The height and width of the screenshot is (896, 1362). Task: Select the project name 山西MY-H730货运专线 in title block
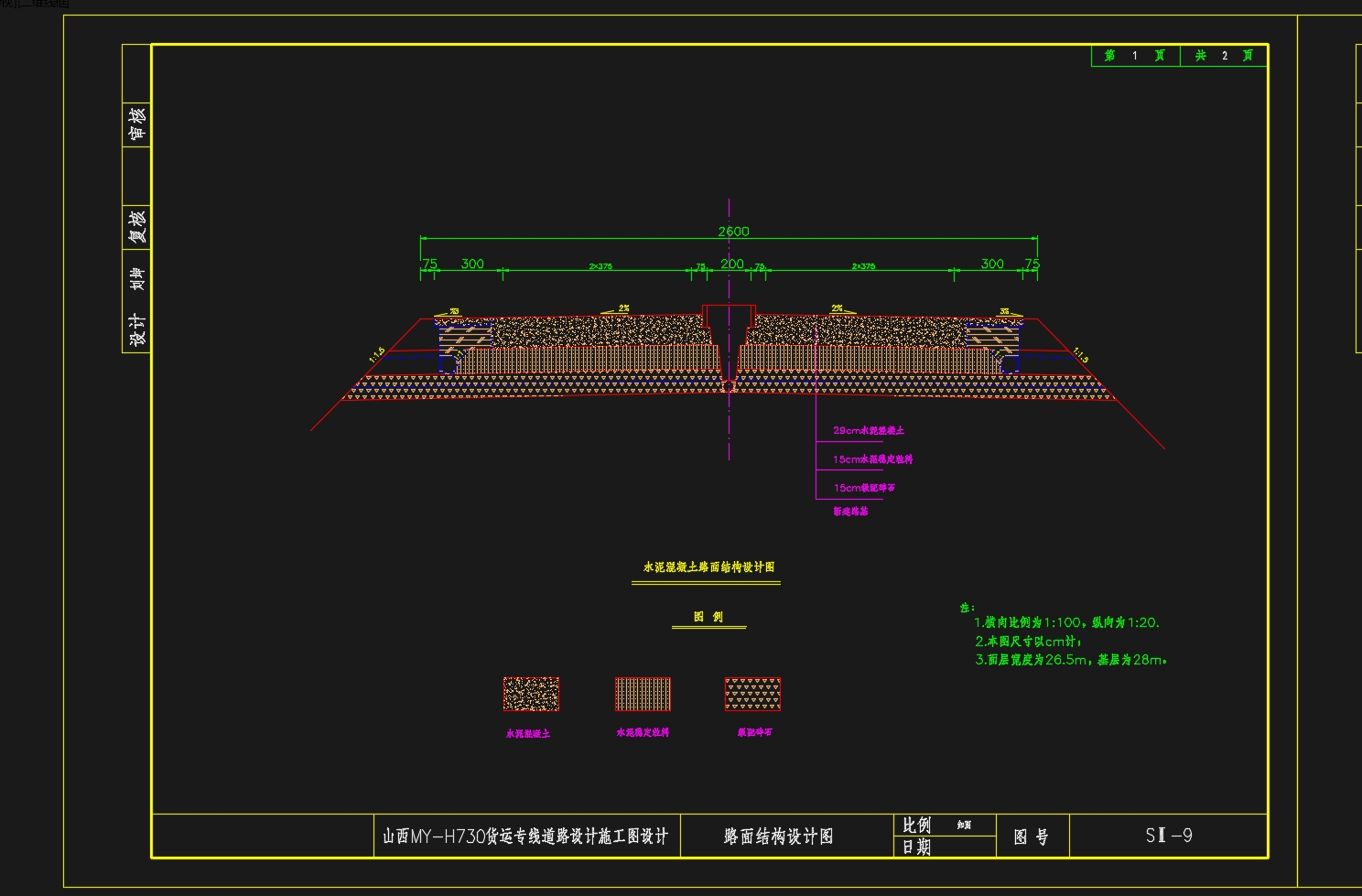(525, 837)
